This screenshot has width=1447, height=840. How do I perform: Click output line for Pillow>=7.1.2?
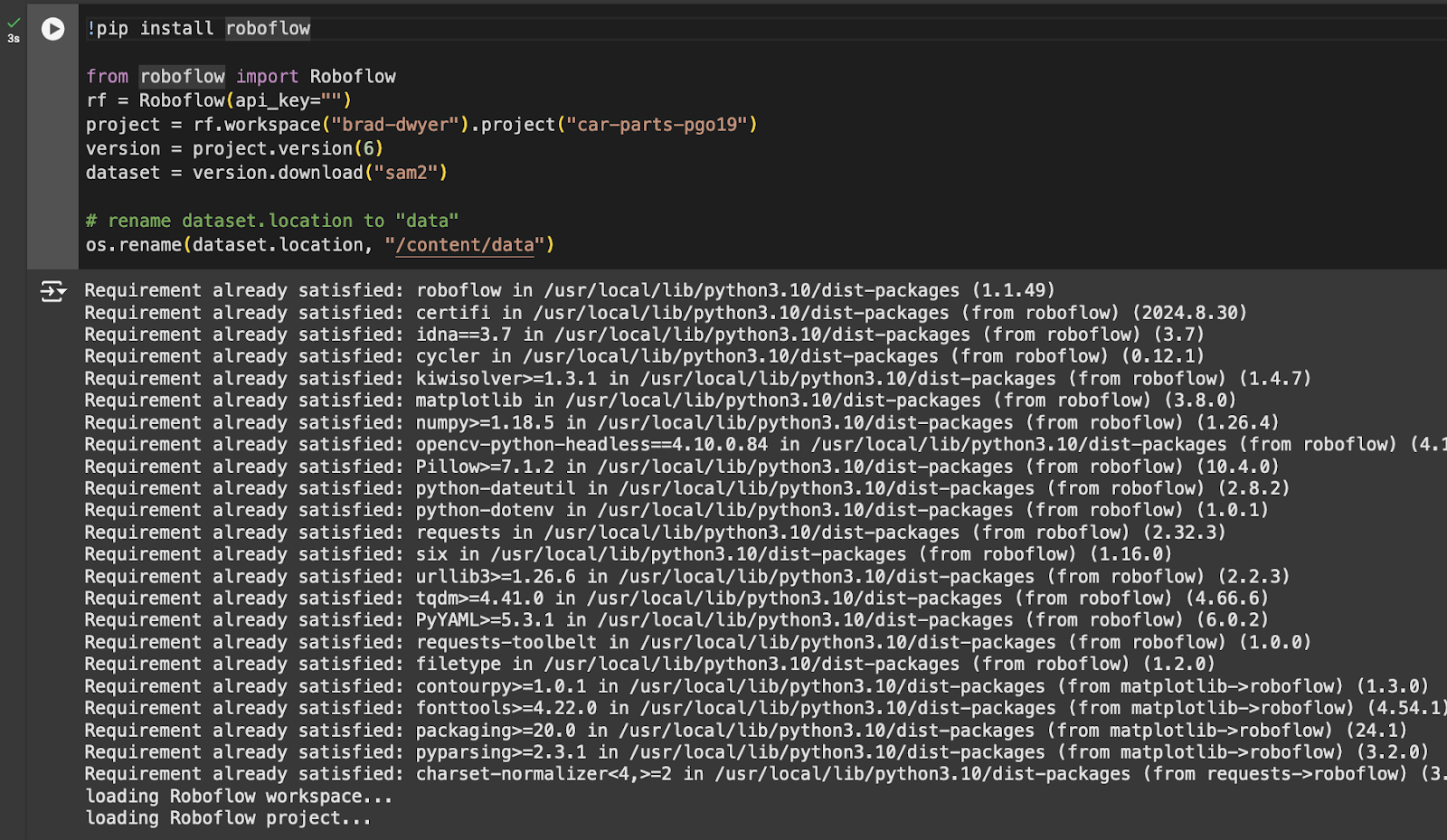coord(682,467)
